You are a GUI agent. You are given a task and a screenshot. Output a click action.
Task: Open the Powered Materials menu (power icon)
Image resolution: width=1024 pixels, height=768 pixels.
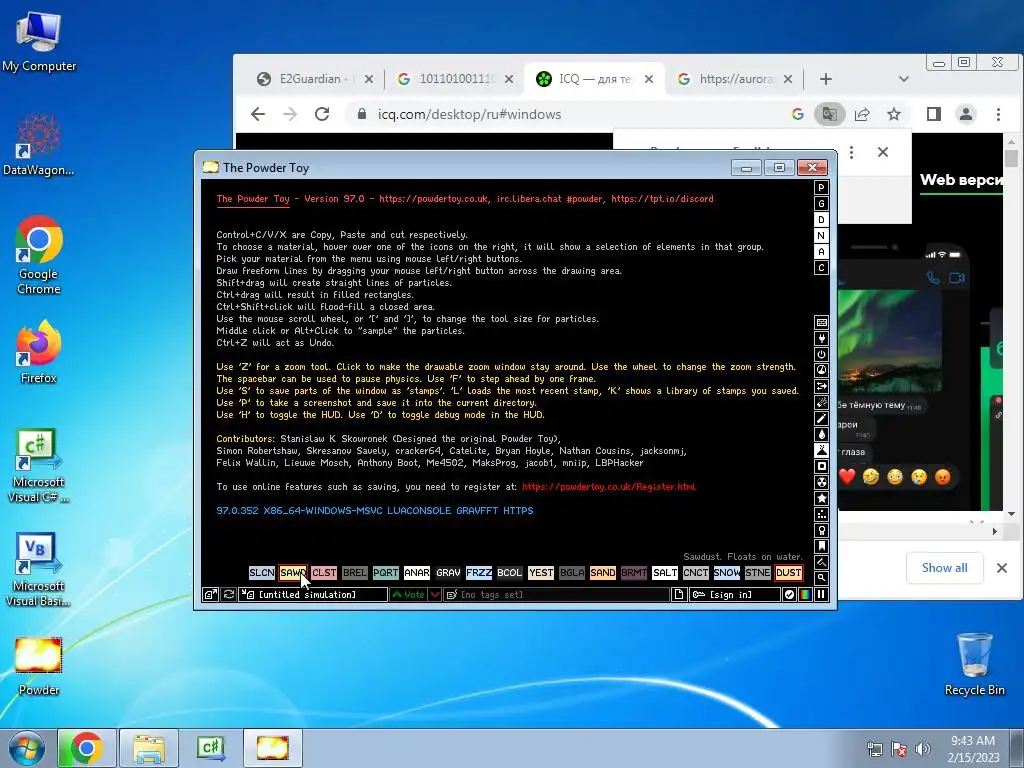pyautogui.click(x=822, y=355)
